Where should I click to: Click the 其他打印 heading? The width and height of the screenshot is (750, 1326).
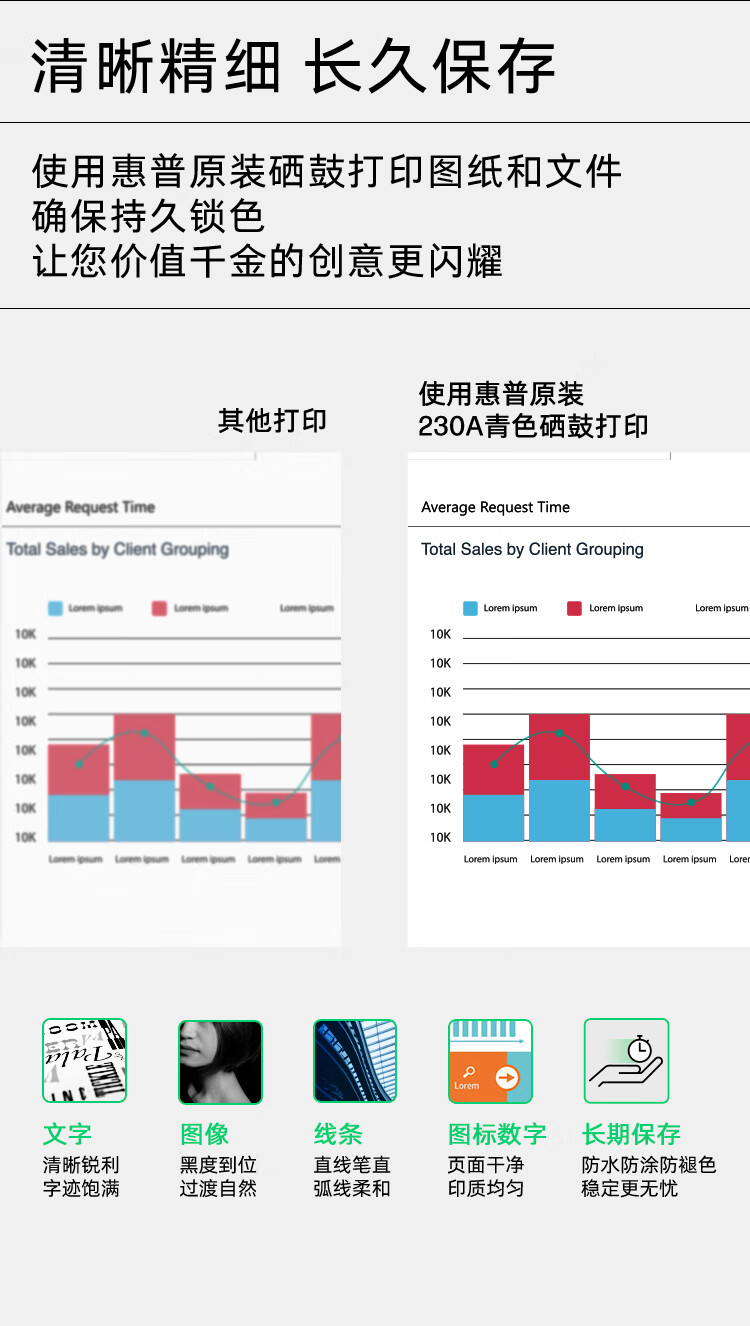272,421
